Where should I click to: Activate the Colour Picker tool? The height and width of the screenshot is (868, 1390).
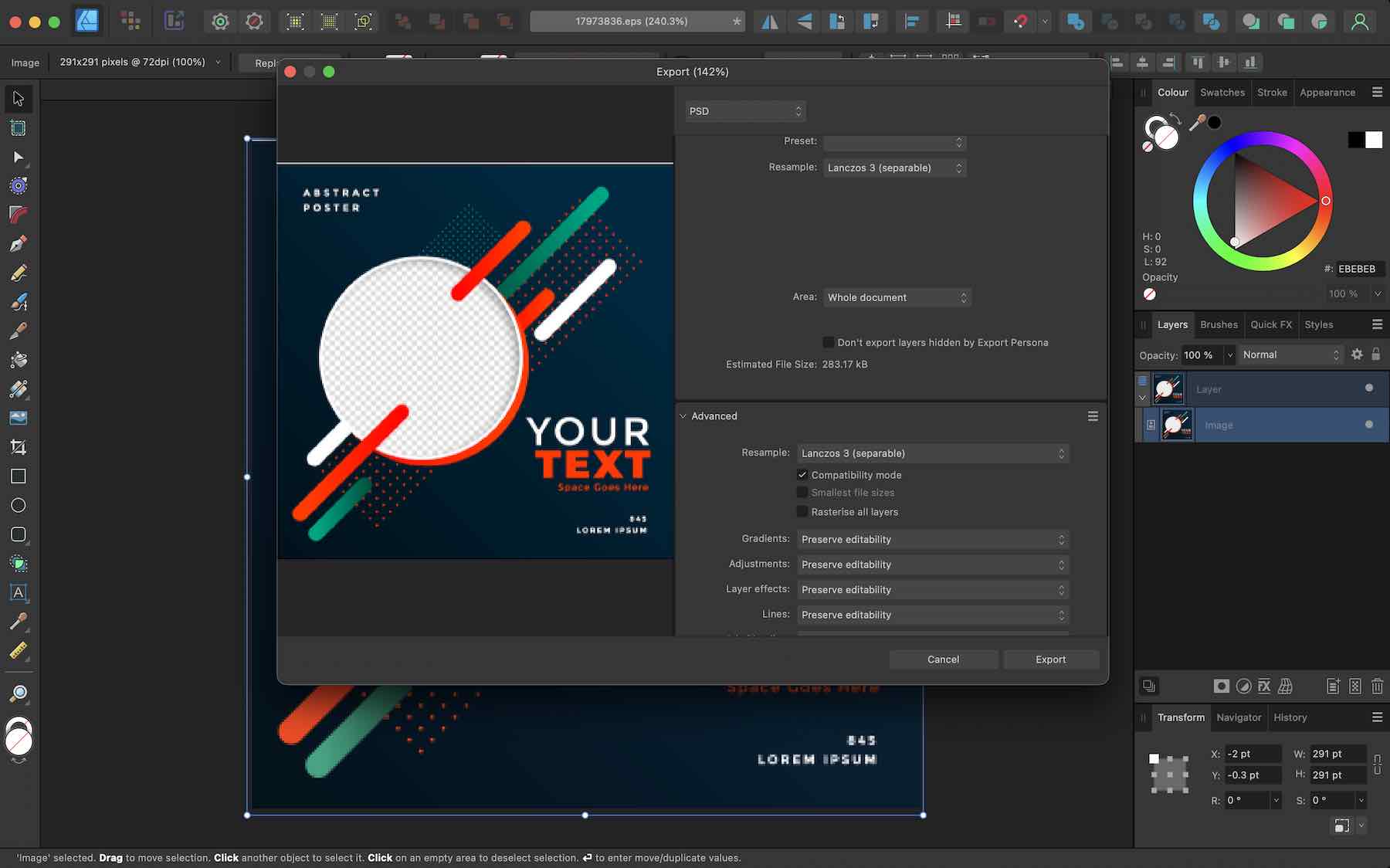18,620
